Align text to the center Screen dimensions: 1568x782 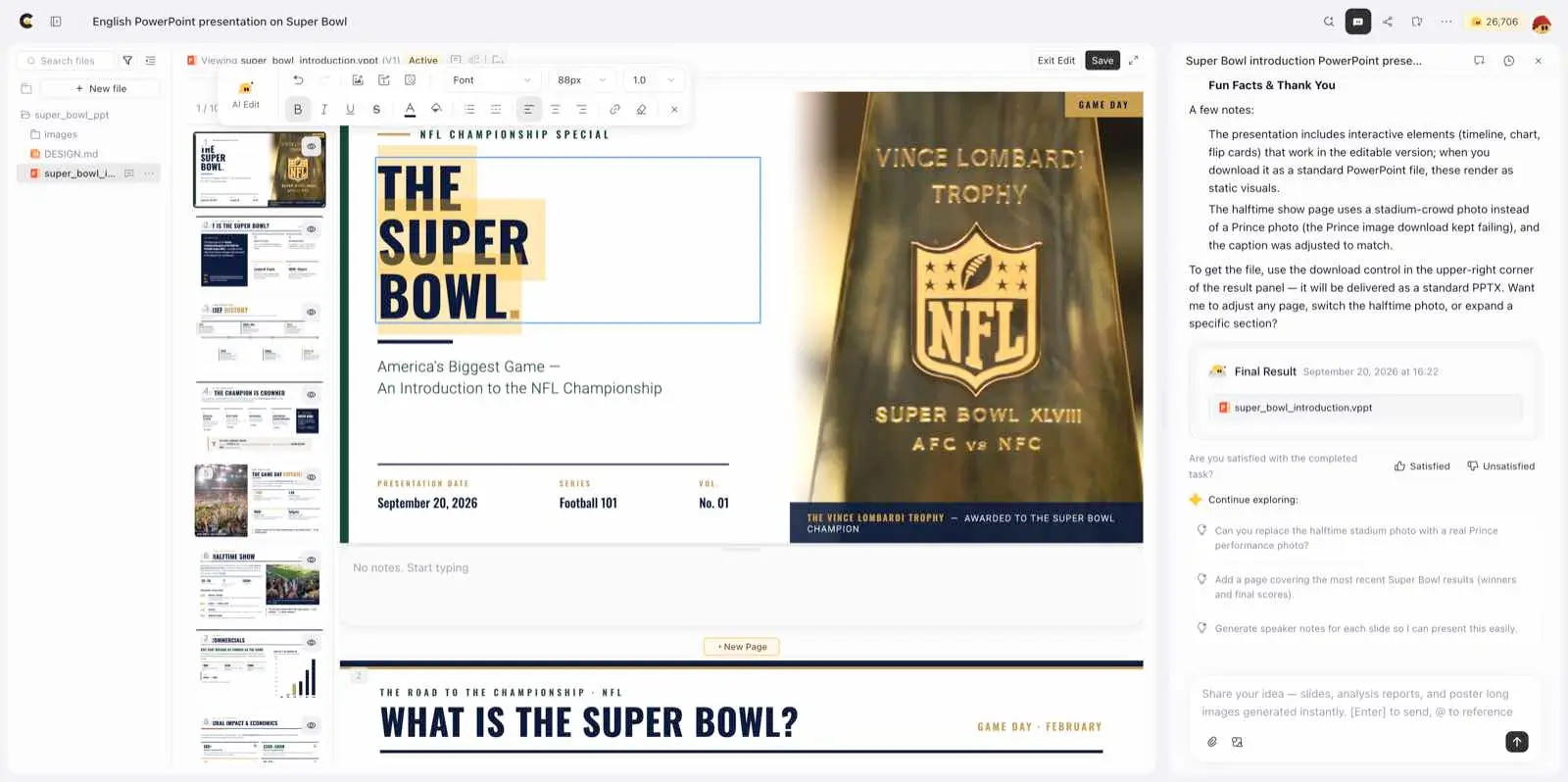(x=555, y=110)
